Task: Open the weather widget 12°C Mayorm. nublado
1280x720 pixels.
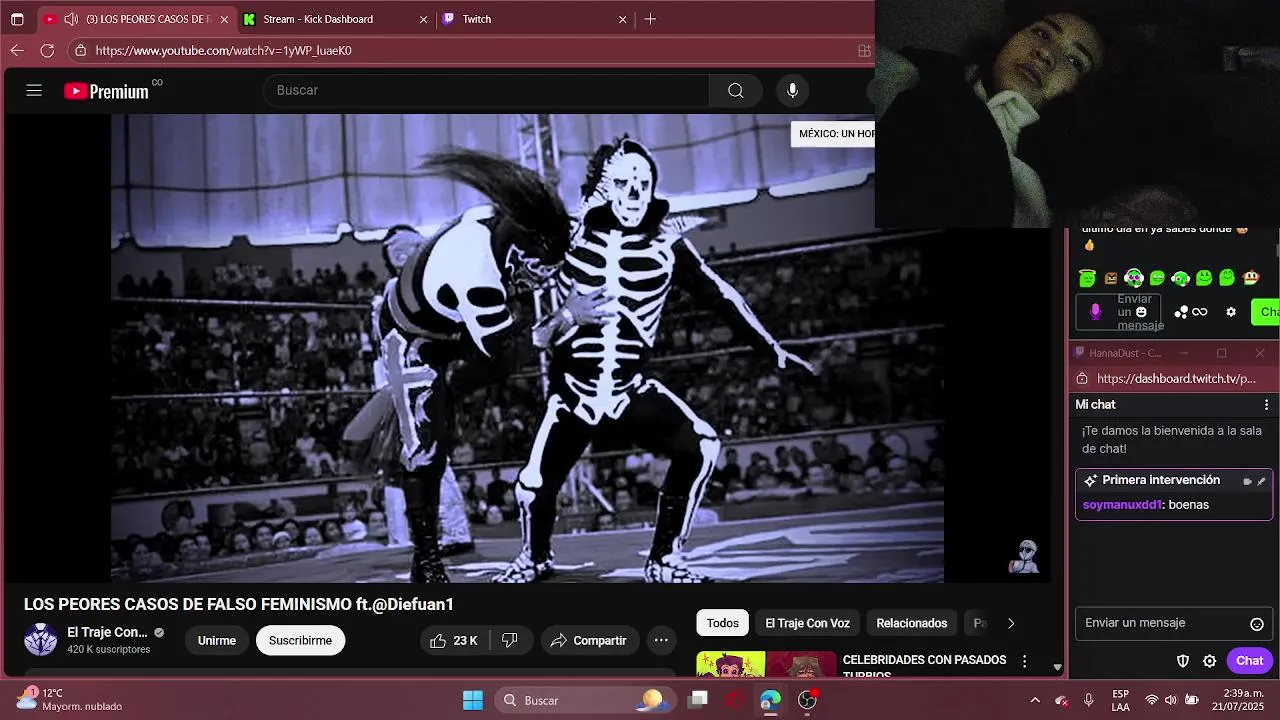Action: tap(70, 700)
